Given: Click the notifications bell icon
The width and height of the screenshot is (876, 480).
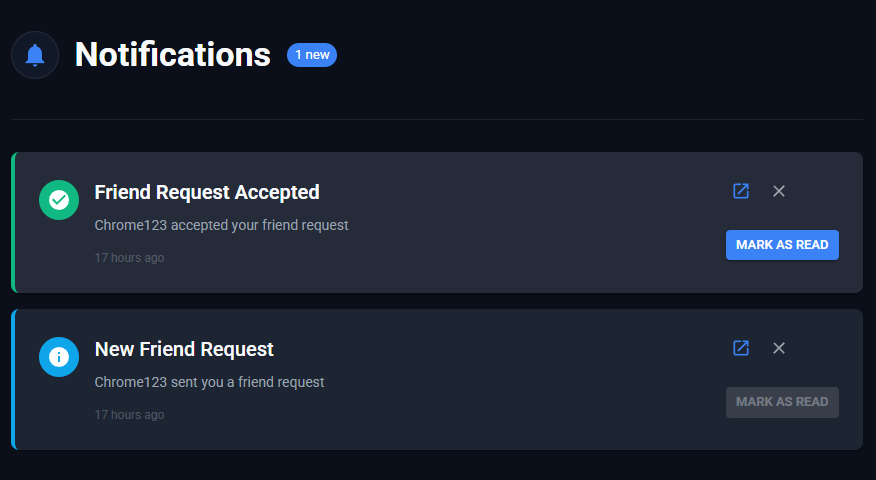Looking at the screenshot, I should 35,55.
